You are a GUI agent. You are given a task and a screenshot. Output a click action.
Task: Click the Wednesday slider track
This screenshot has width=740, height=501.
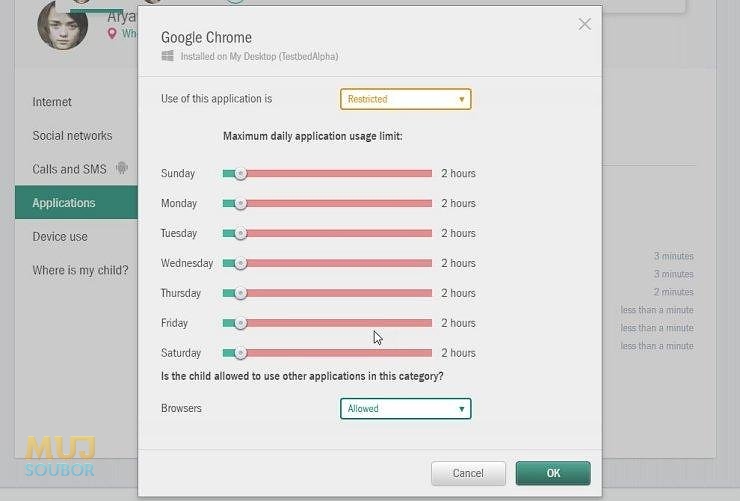[327, 263]
